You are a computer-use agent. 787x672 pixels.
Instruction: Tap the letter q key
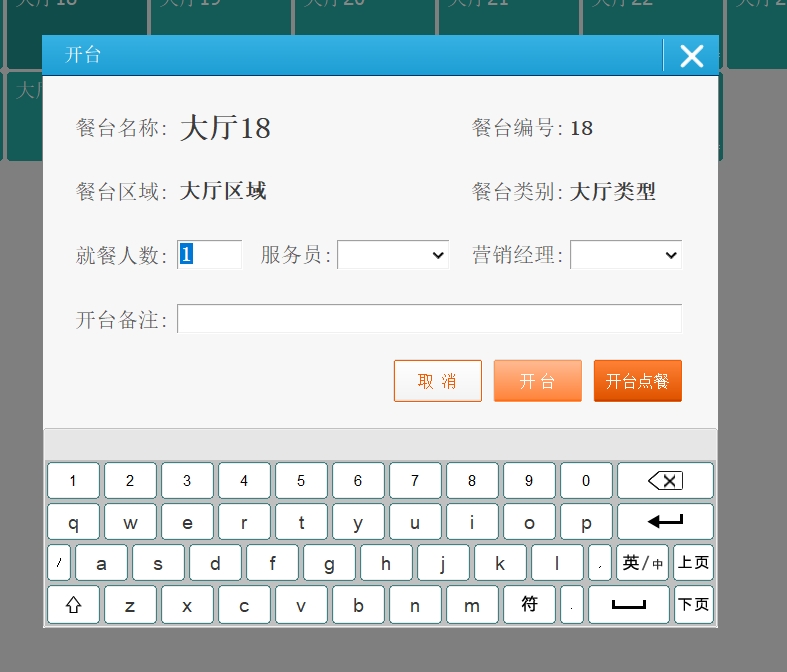coord(73,522)
